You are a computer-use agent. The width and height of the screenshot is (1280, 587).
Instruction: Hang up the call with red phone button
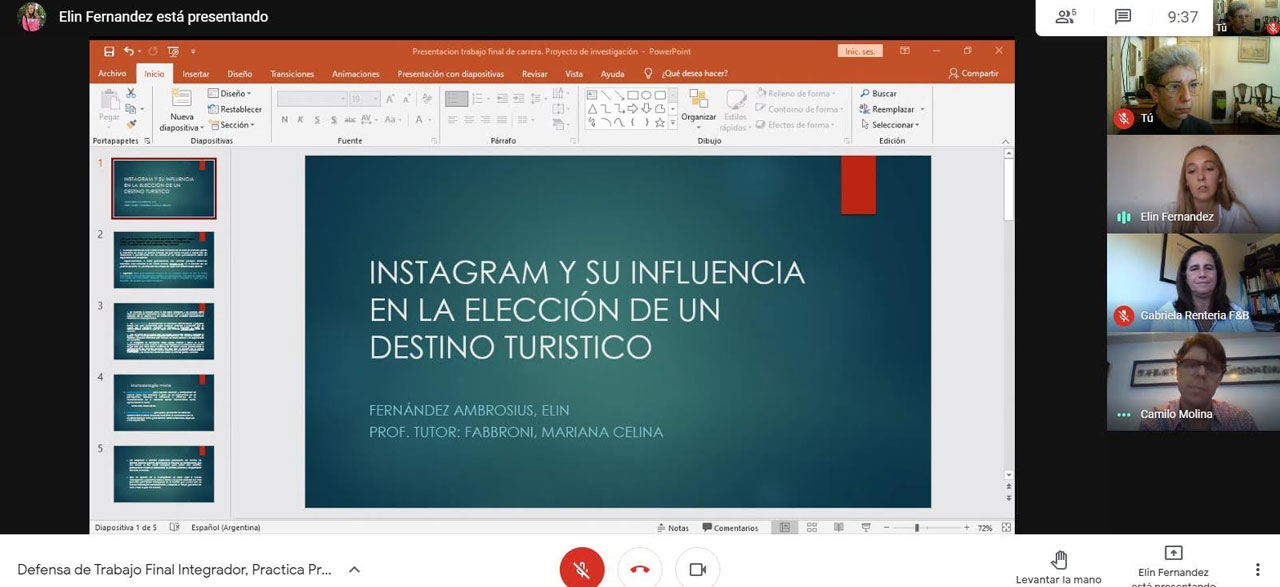(640, 569)
